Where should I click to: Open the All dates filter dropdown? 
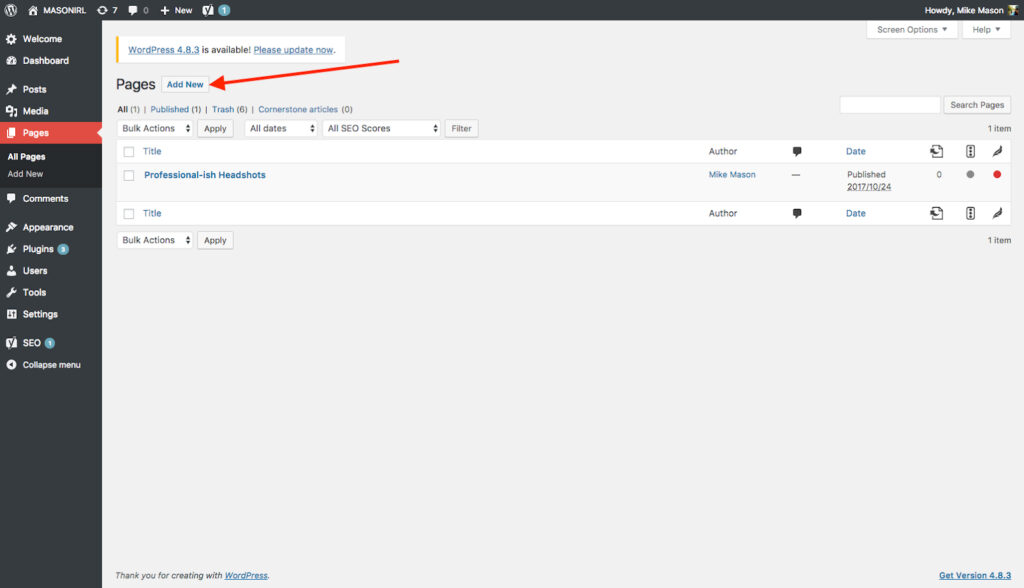coord(281,129)
